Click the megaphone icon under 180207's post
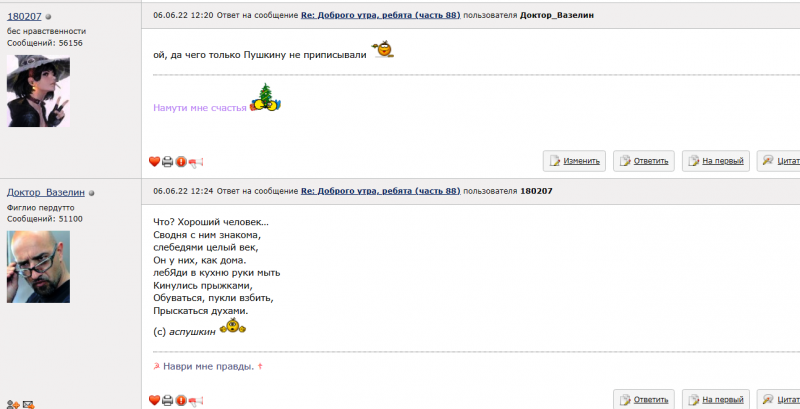 tap(196, 162)
